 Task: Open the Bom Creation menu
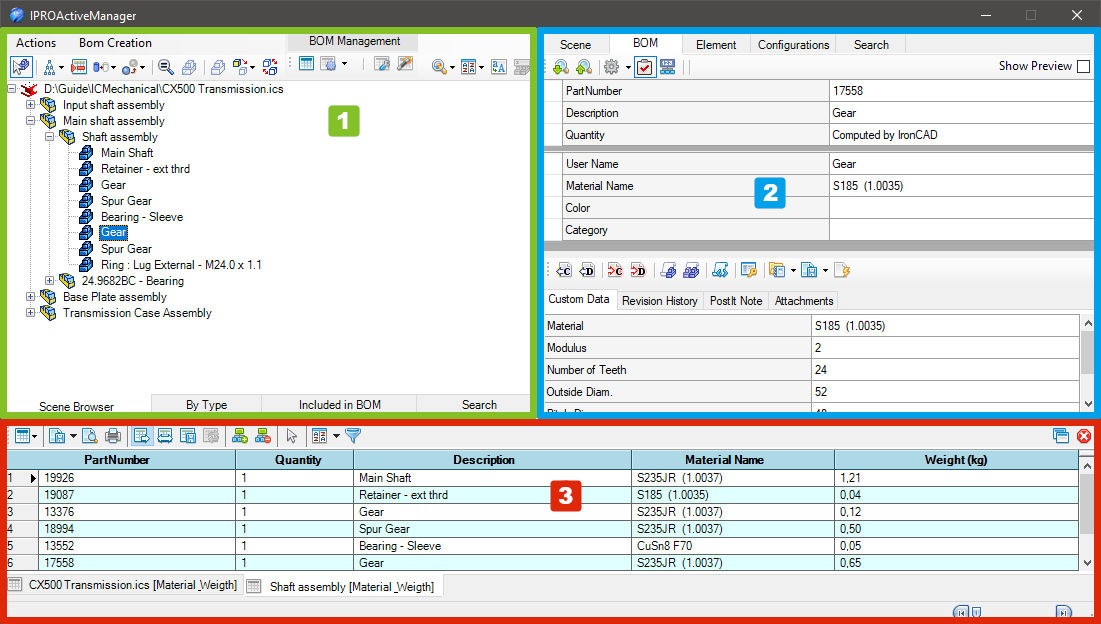[x=115, y=43]
